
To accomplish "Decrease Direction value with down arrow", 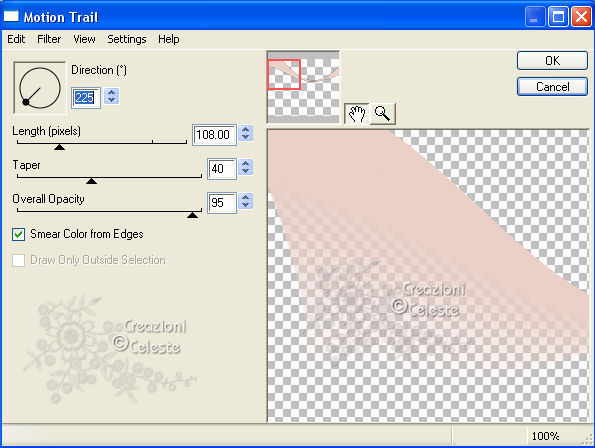I will 112,100.
